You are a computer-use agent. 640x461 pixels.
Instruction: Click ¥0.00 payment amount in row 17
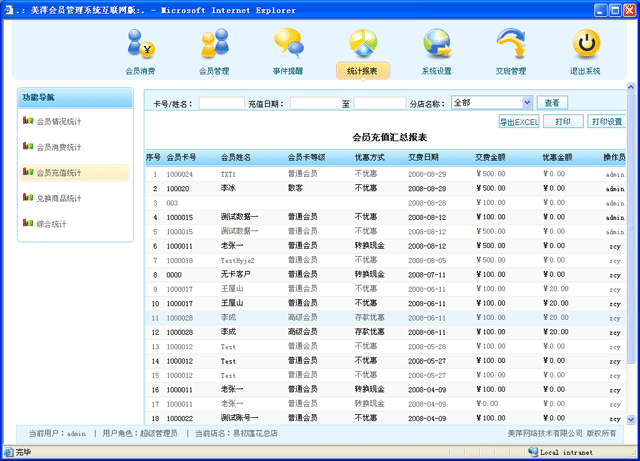tap(487, 404)
